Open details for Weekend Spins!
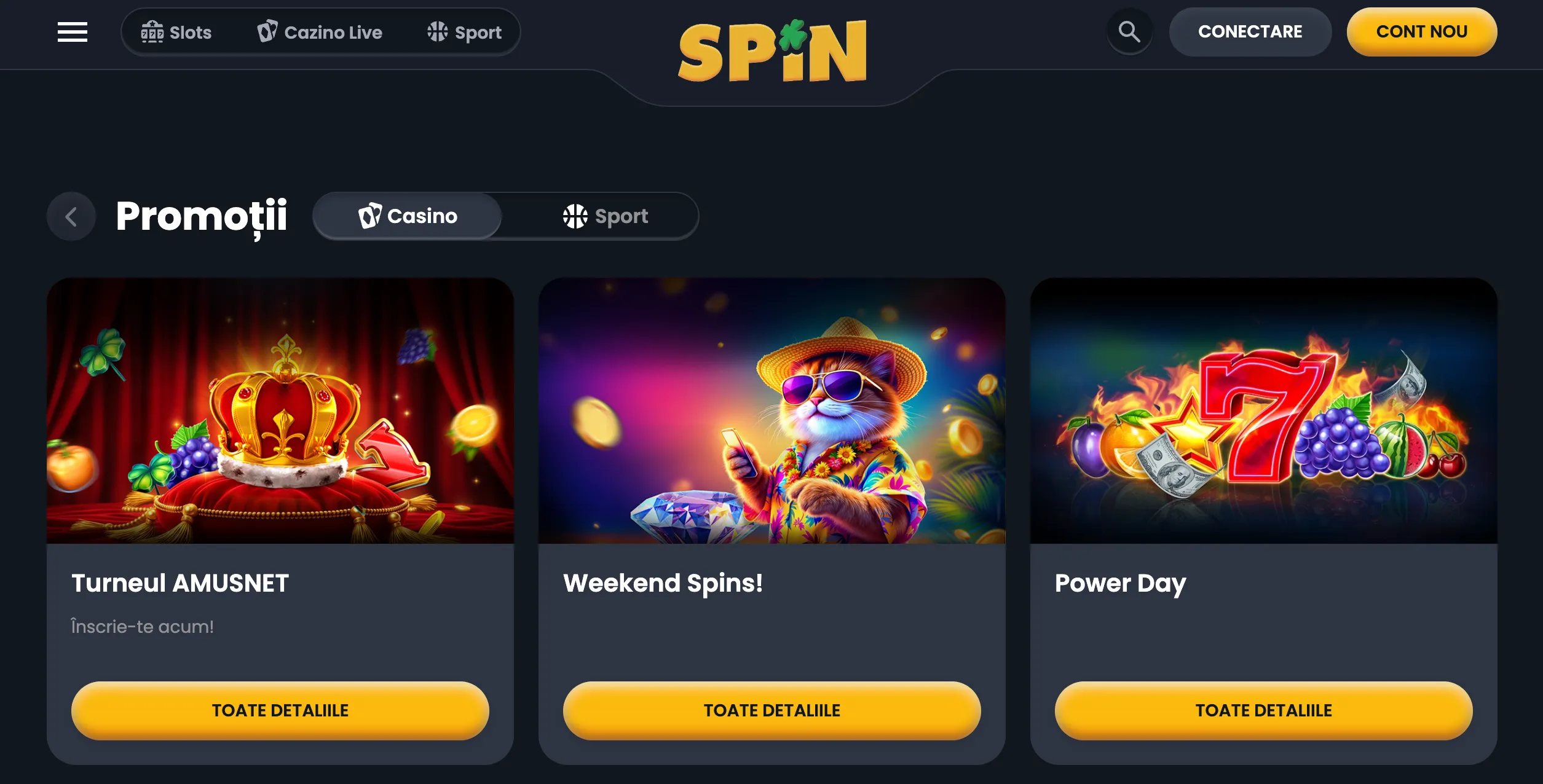The height and width of the screenshot is (784, 1543). (x=771, y=710)
